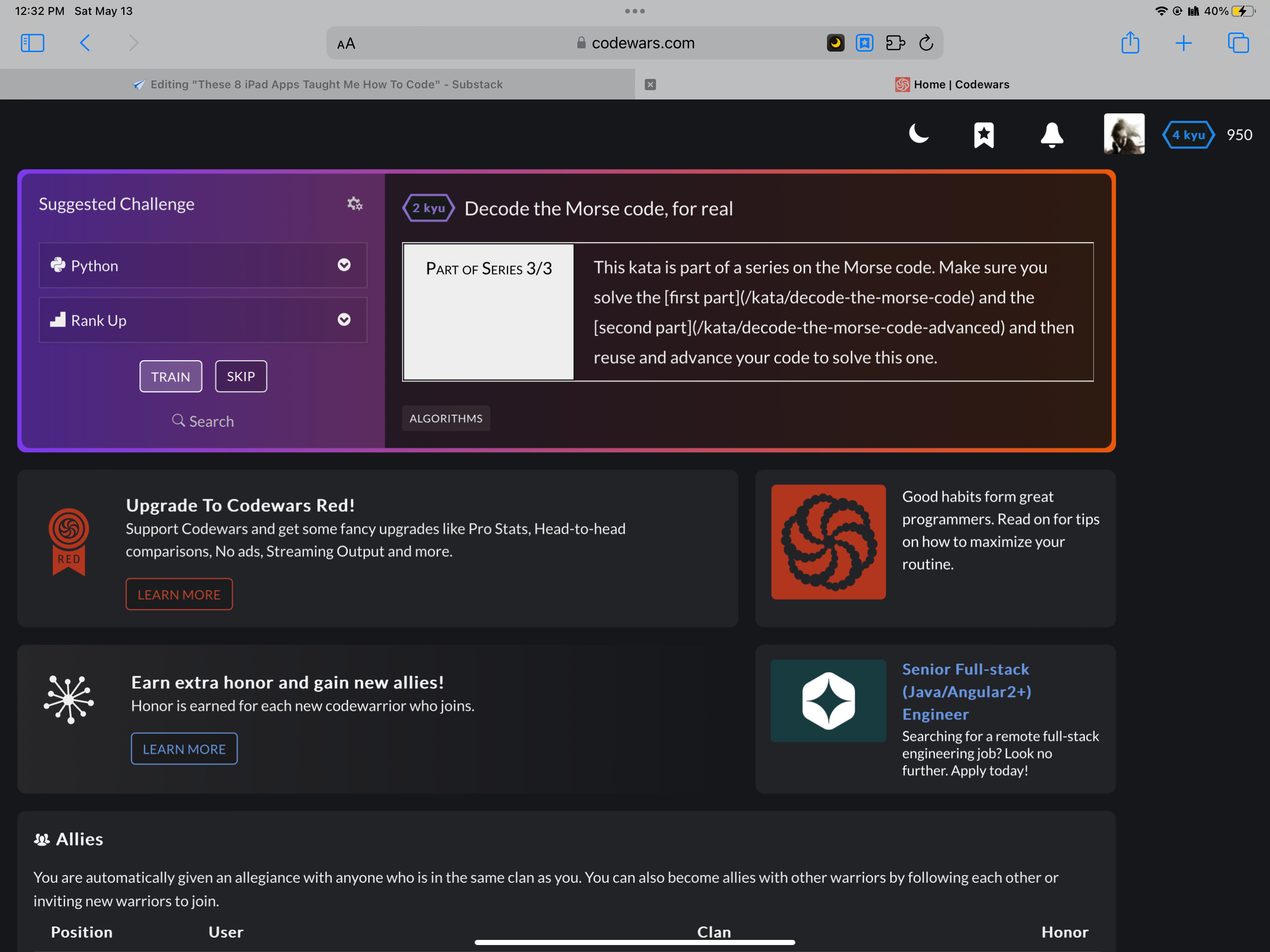
Task: Go back to previous page
Action: pyautogui.click(x=85, y=43)
